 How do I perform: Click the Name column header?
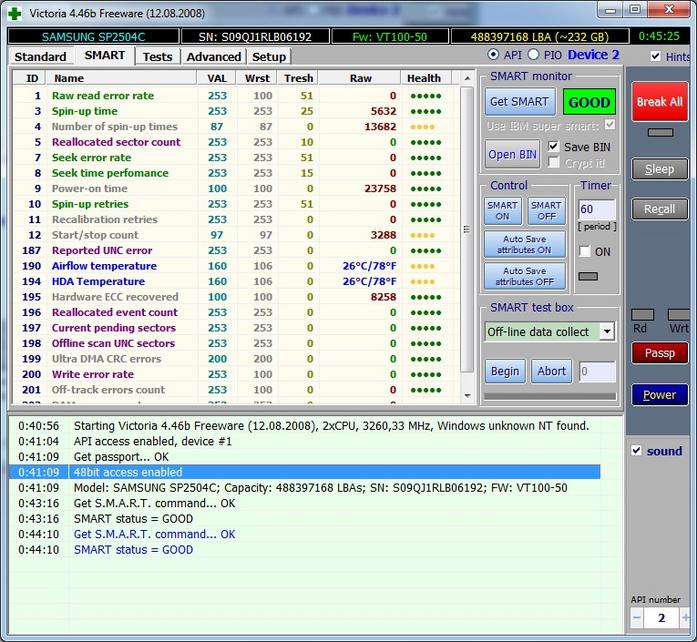pyautogui.click(x=121, y=78)
